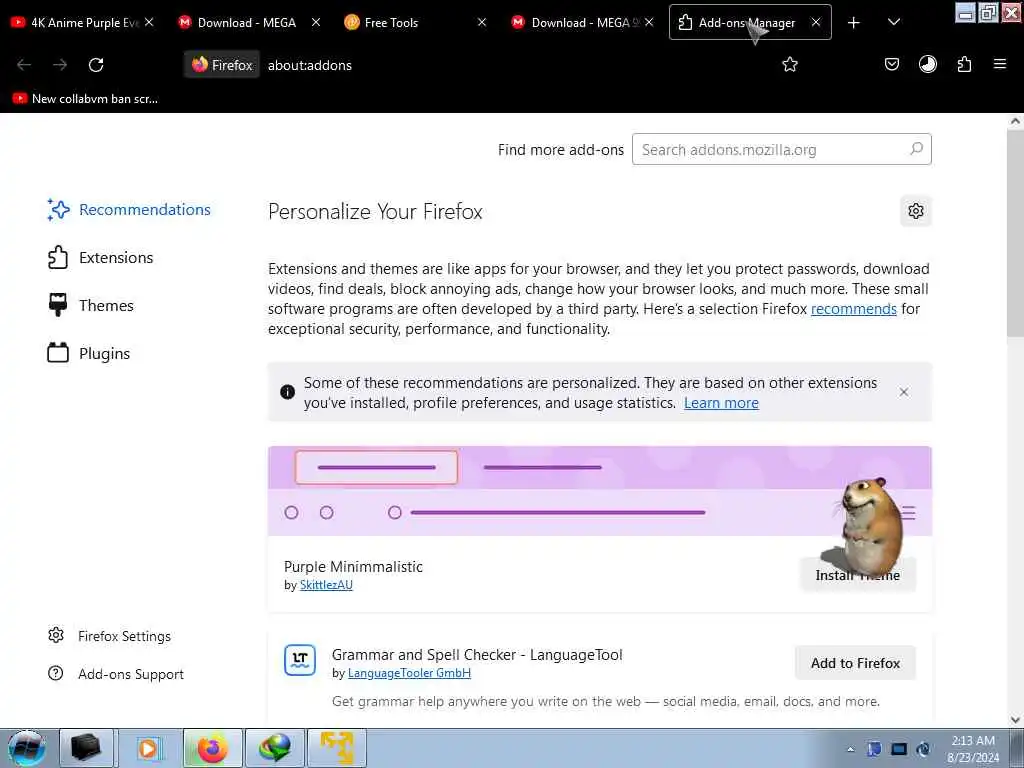Click the magnifier icon in add-ons search
Image resolution: width=1024 pixels, height=768 pixels.
916,149
